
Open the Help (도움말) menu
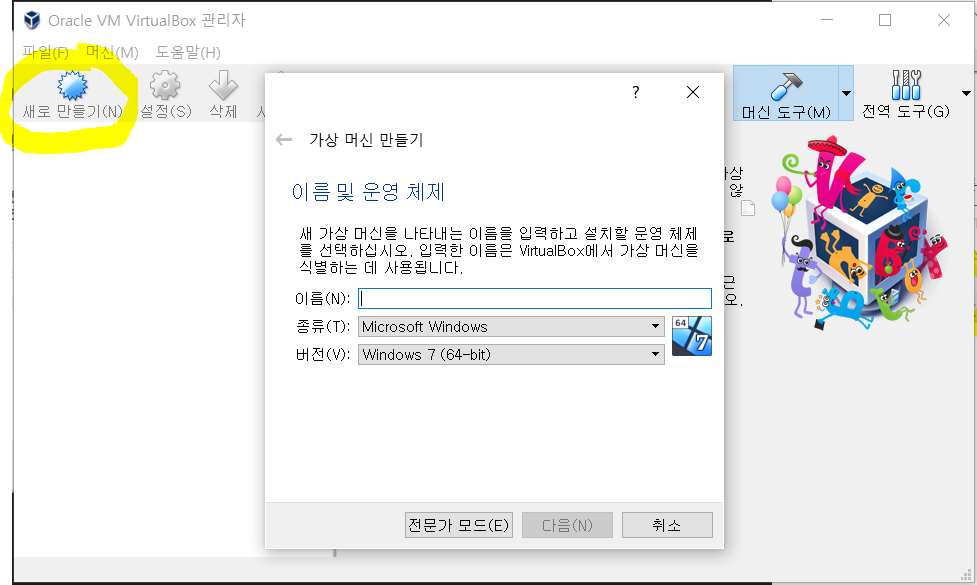click(188, 52)
